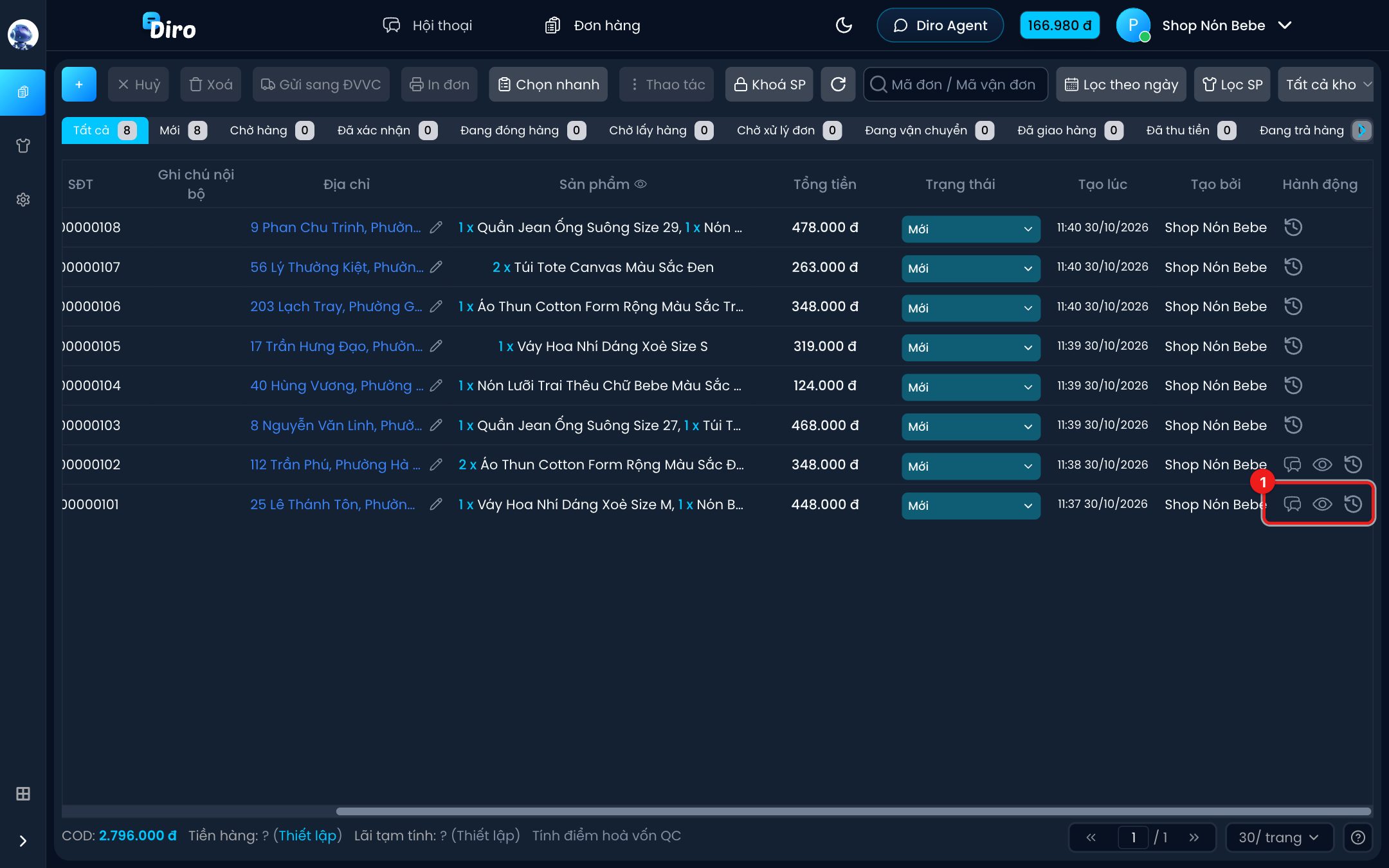Click the help question mark icon

pyautogui.click(x=1357, y=837)
